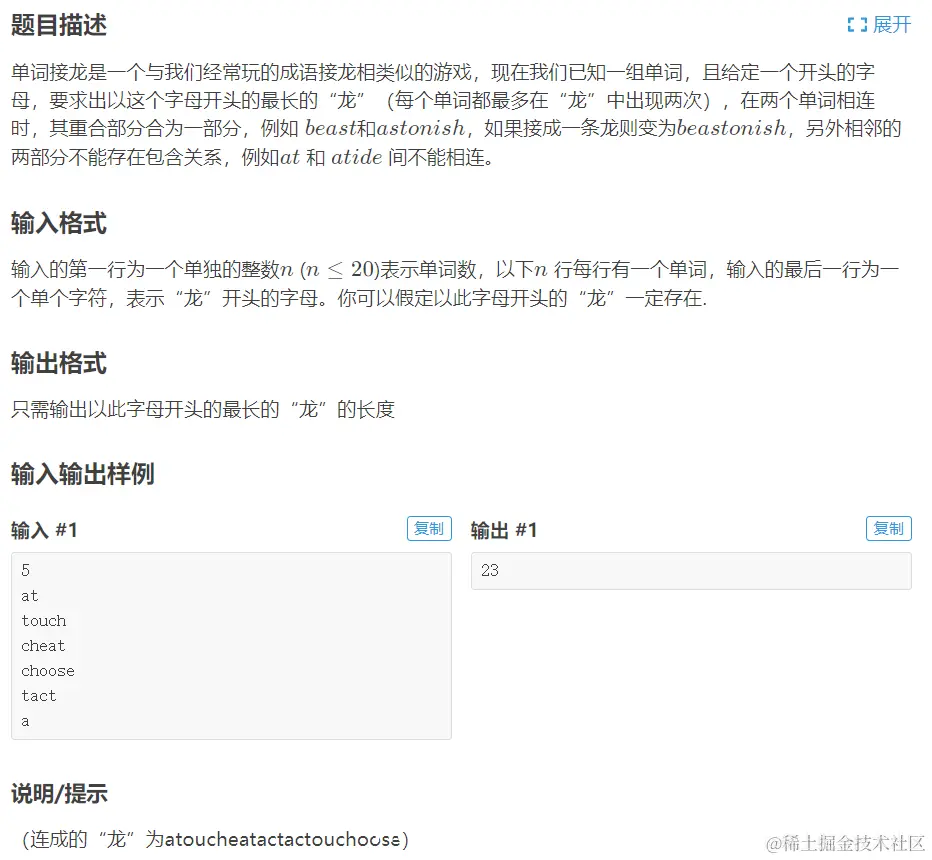This screenshot has width=932, height=860.
Task: Click the 展开 expand link
Action: [x=892, y=25]
